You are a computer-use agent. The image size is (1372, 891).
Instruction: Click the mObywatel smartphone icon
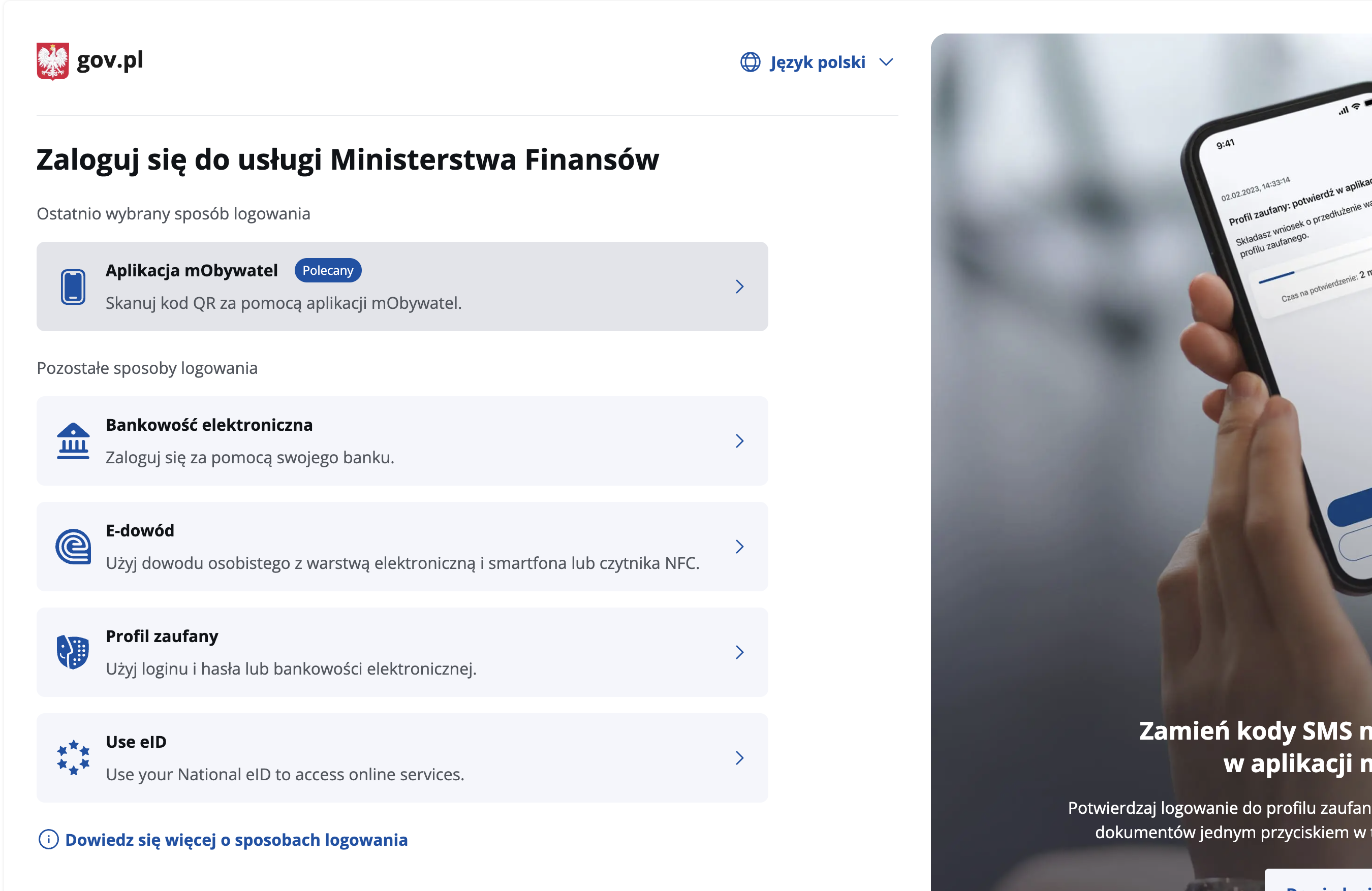tap(73, 287)
